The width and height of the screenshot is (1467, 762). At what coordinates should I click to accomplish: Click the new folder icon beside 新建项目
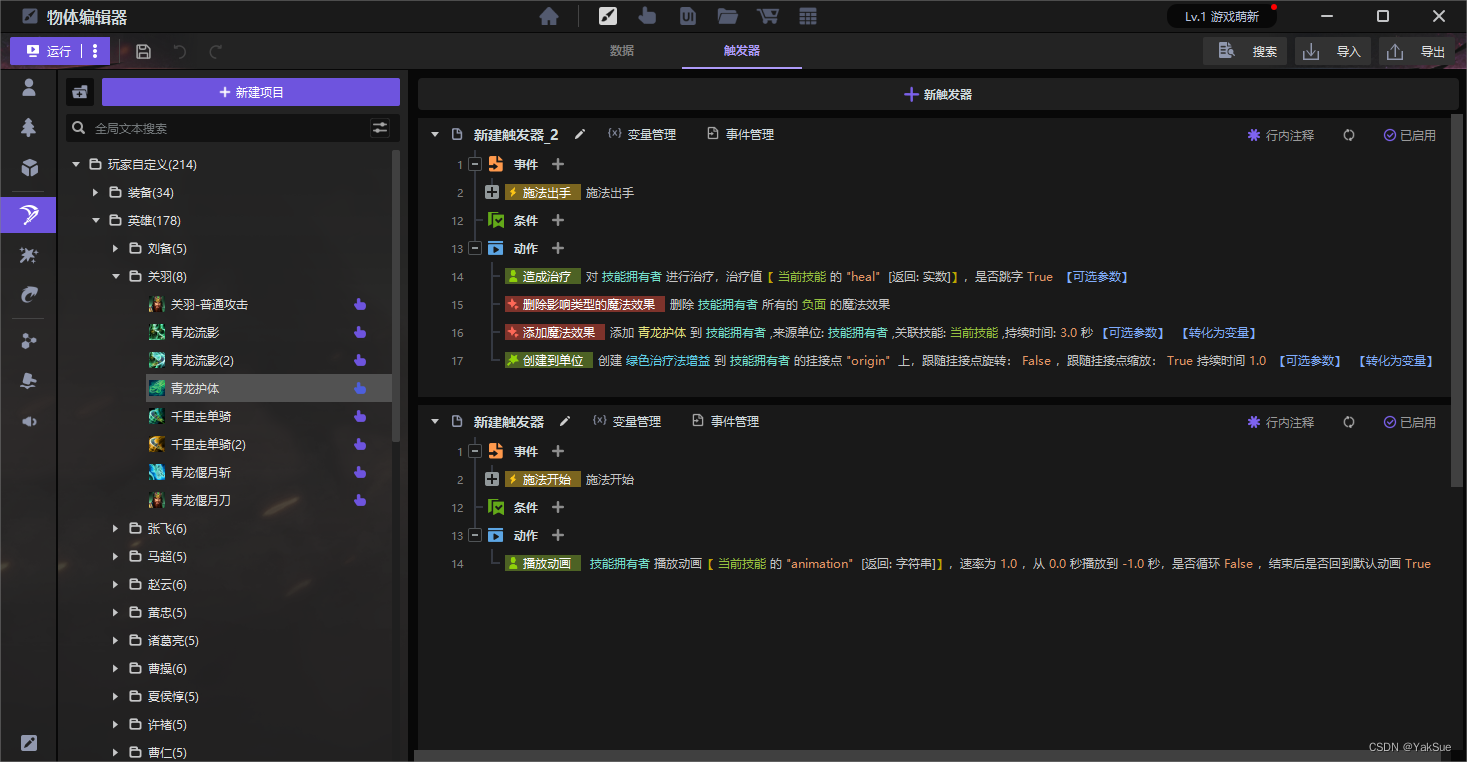pyautogui.click(x=80, y=92)
